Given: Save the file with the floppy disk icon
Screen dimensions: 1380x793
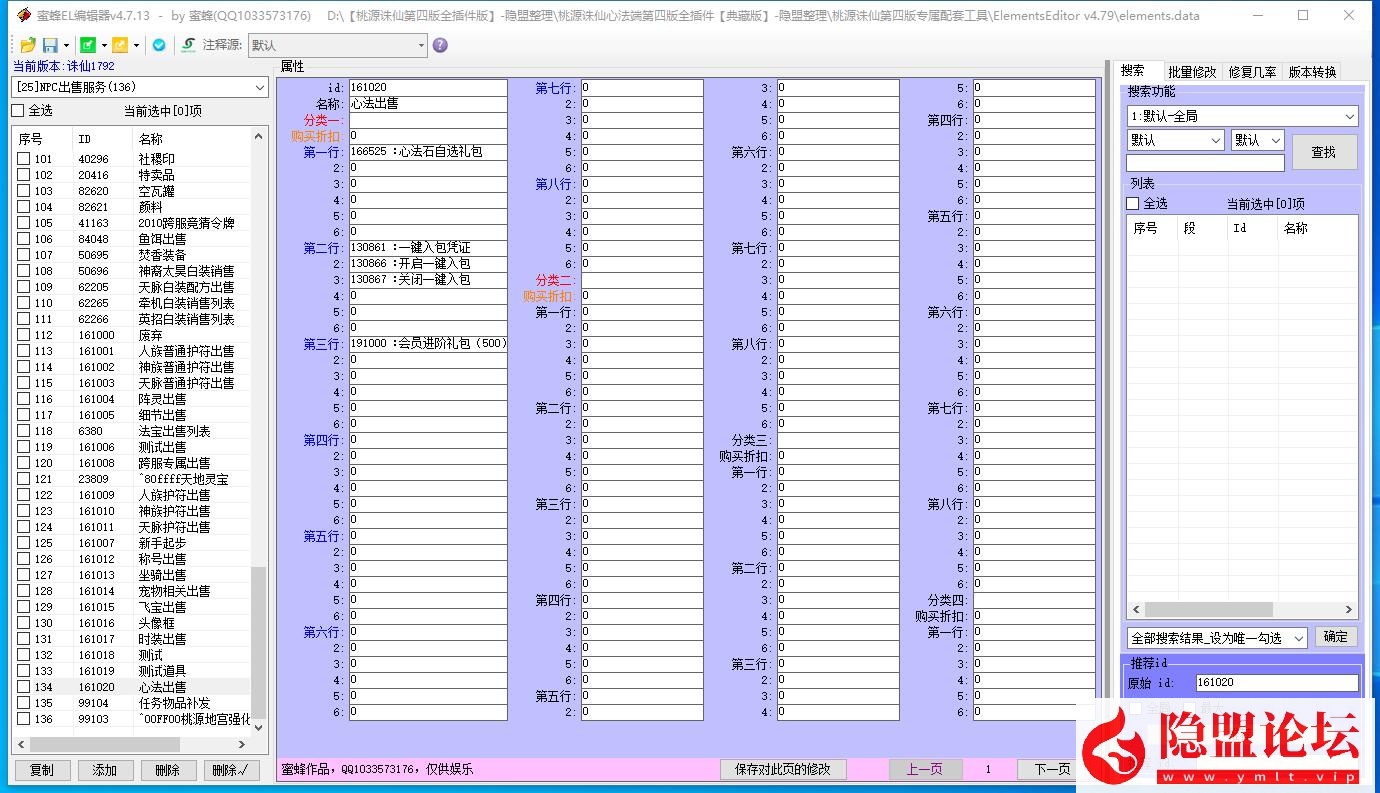Looking at the screenshot, I should pos(50,45).
